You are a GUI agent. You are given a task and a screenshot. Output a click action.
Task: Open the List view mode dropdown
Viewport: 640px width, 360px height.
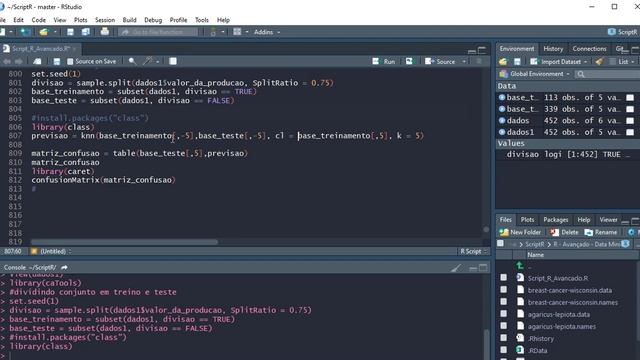pyautogui.click(x=622, y=62)
